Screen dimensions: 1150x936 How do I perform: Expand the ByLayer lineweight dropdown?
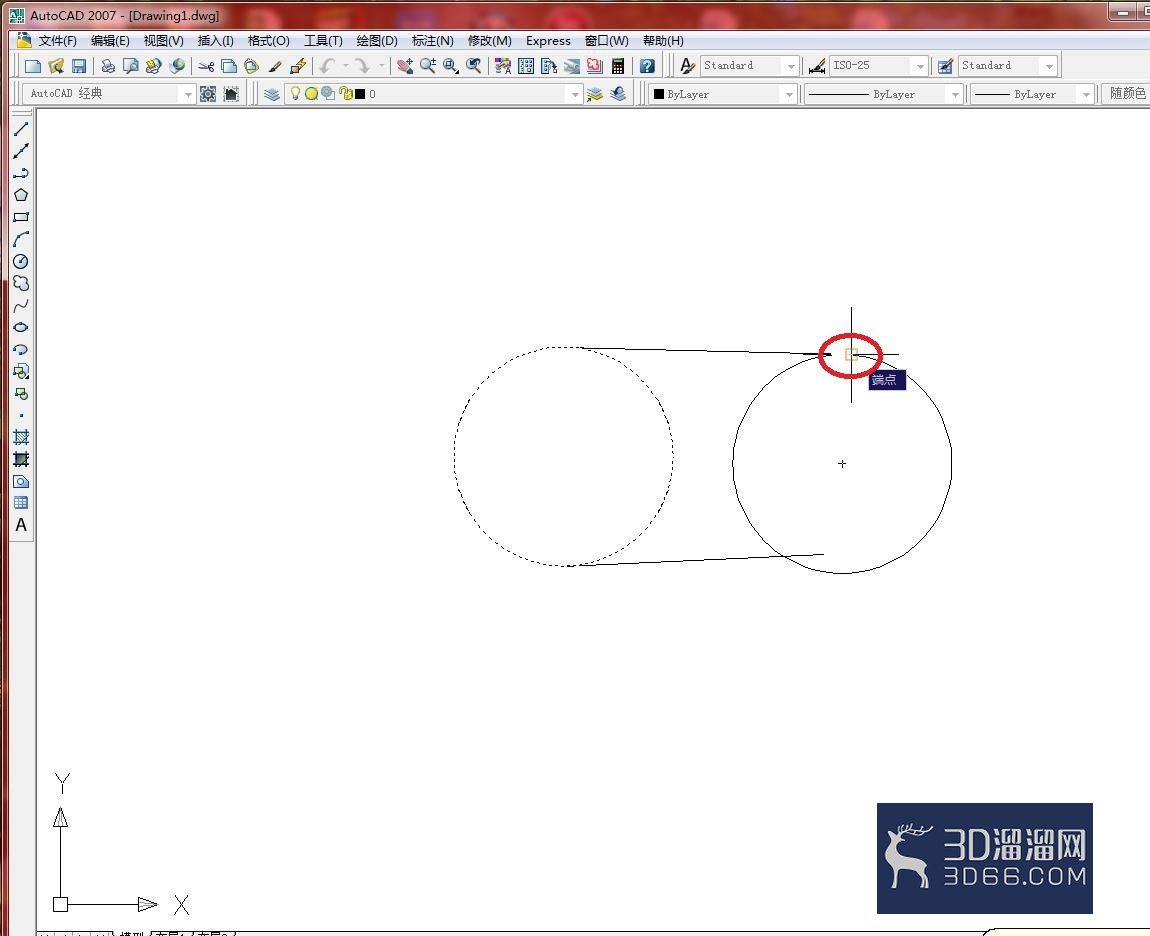coord(1086,94)
